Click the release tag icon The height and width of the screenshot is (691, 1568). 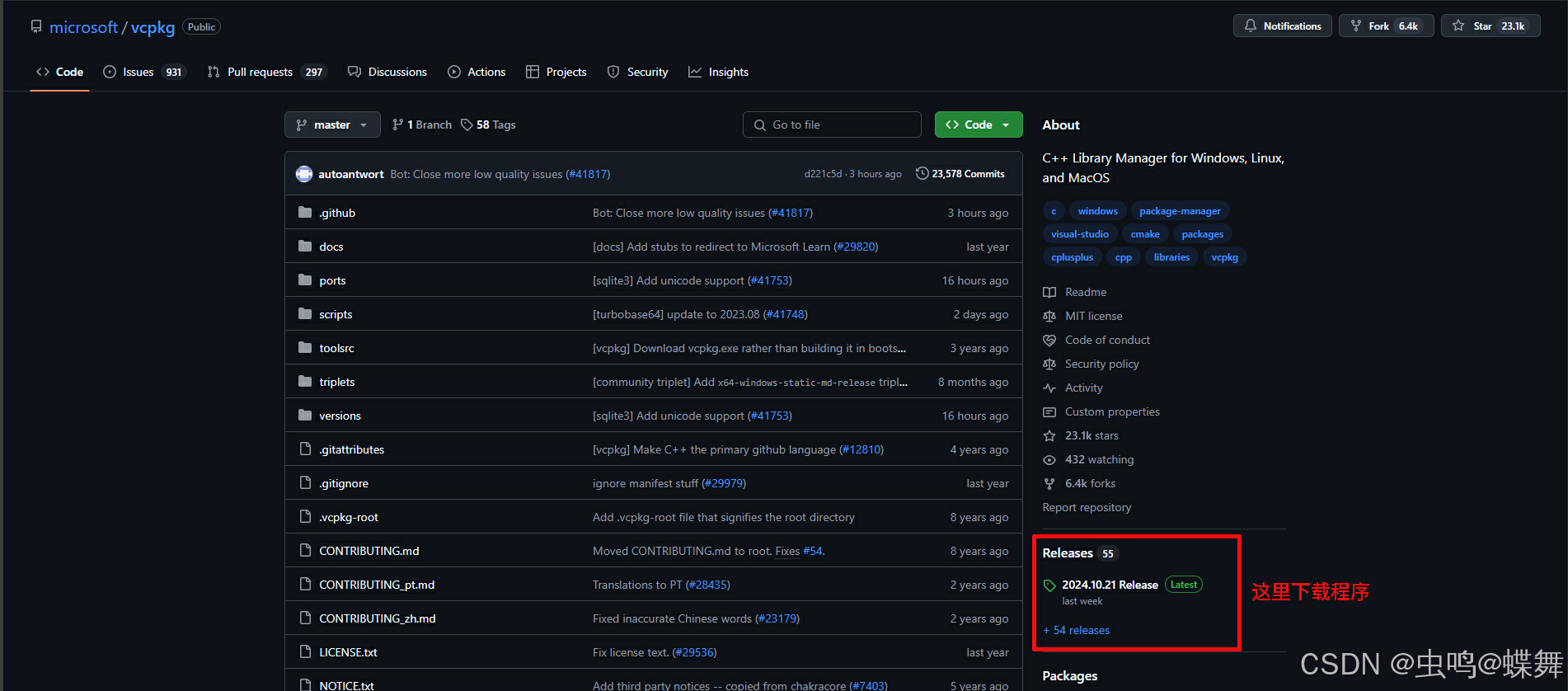1049,585
